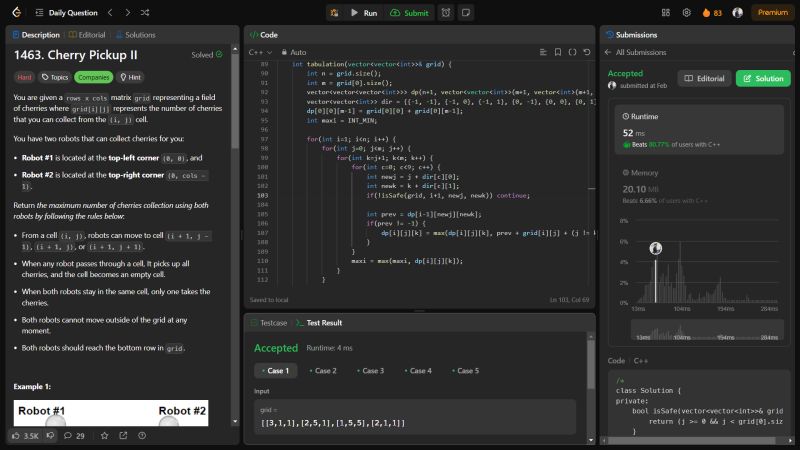Open the user profile avatar

pos(737,13)
